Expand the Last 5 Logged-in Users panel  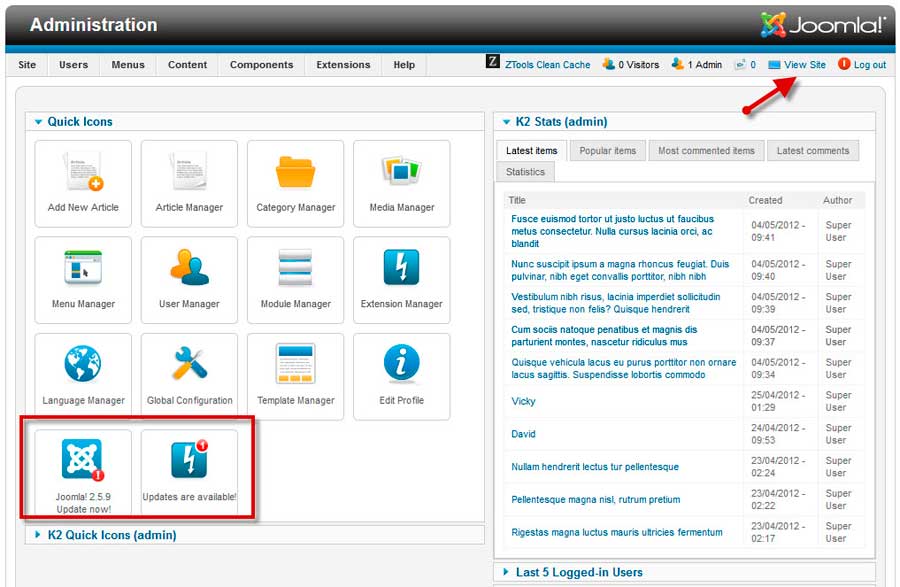(x=506, y=572)
